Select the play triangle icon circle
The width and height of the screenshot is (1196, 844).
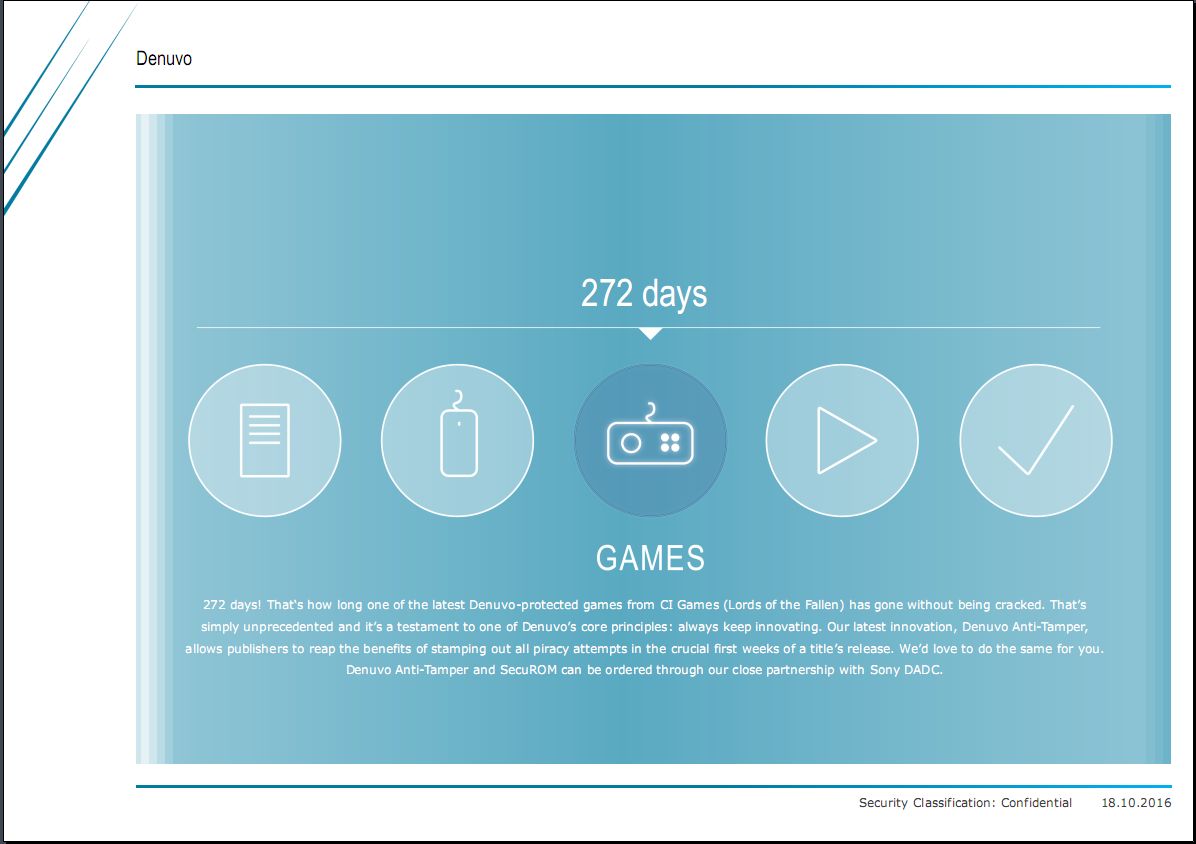pos(842,441)
